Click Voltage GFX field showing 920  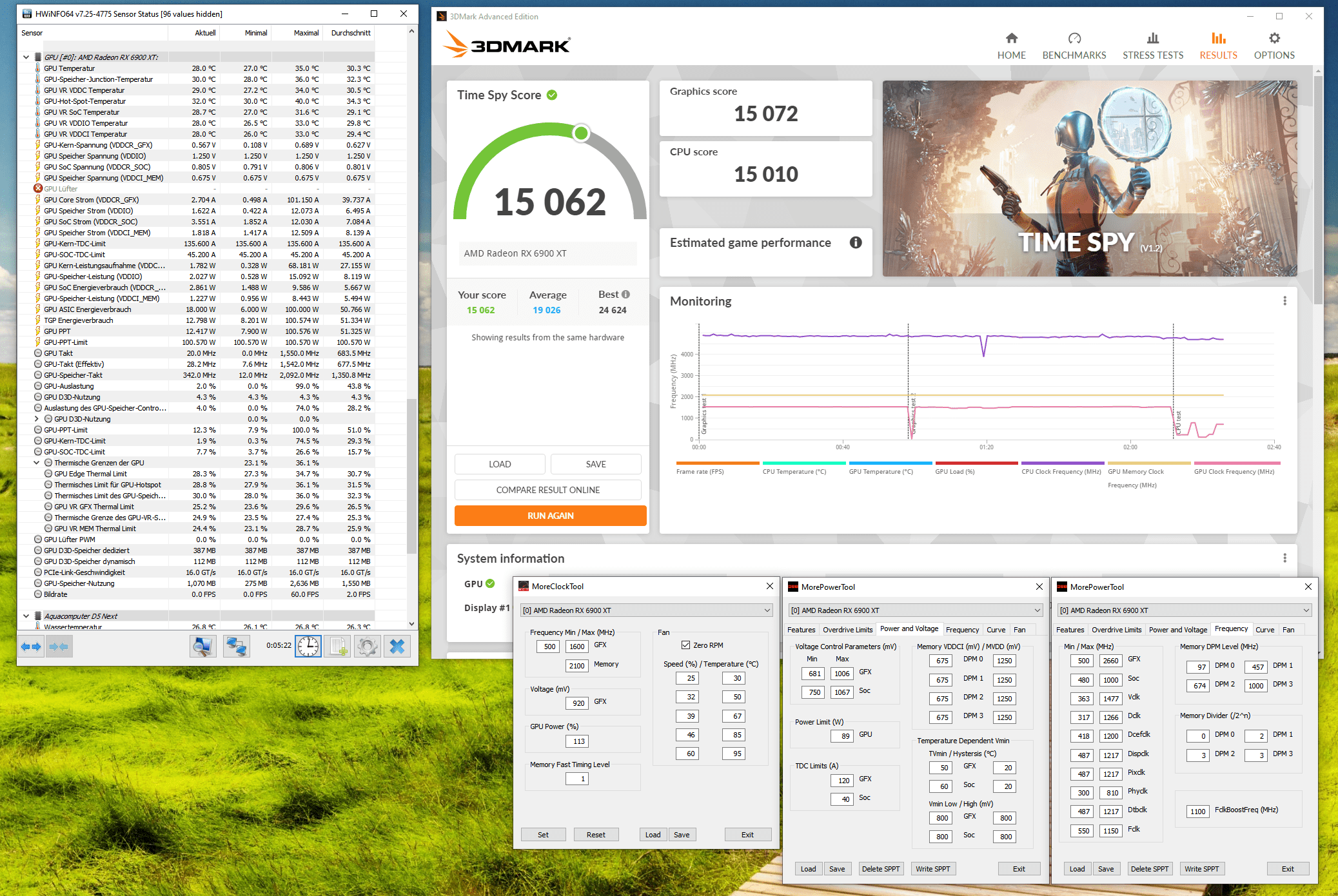pos(576,703)
